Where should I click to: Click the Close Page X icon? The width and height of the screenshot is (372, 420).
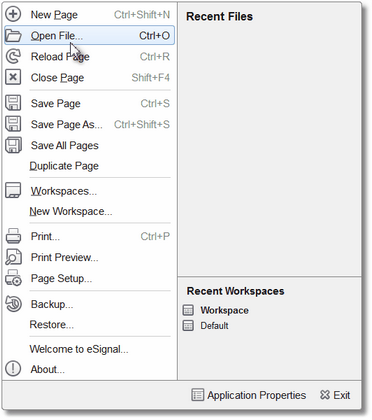tap(13, 77)
